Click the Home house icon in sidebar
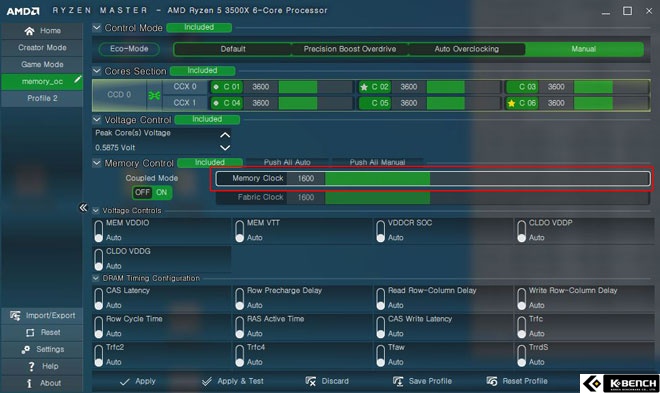 pyautogui.click(x=29, y=31)
